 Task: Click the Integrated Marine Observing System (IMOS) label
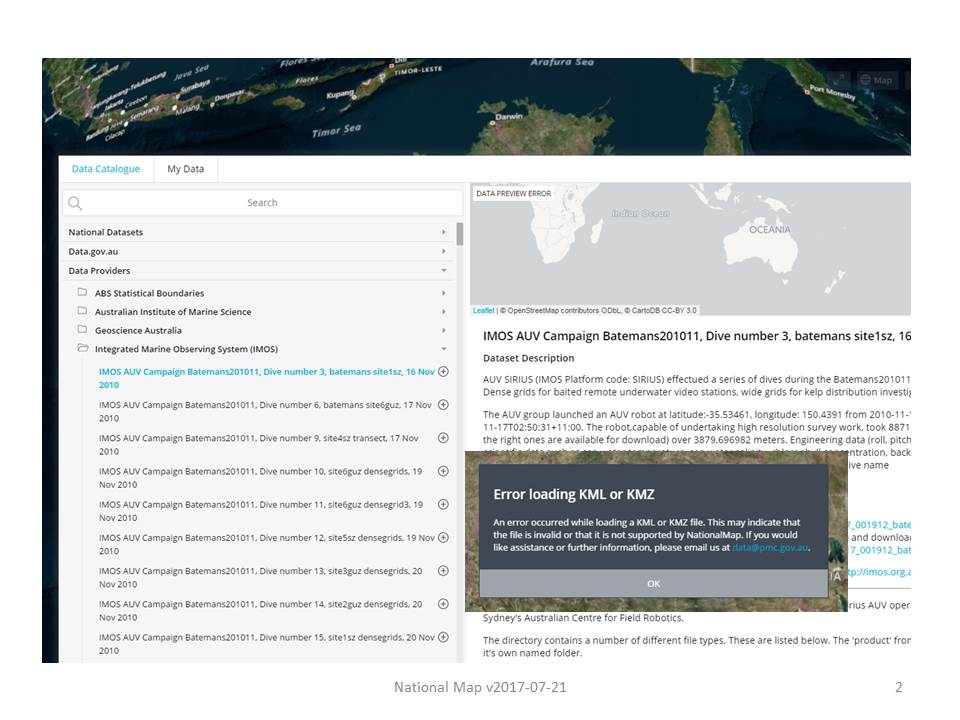(x=186, y=349)
